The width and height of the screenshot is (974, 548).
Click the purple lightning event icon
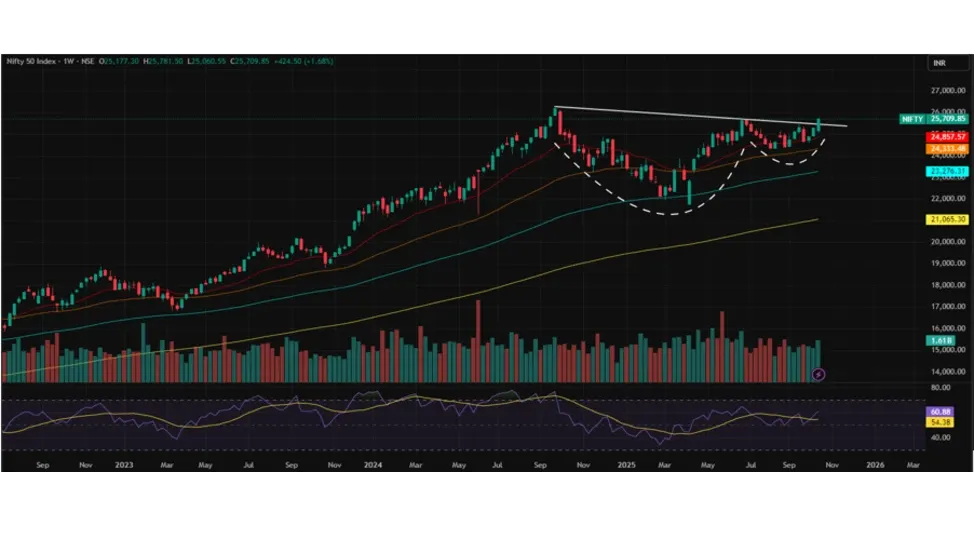point(819,374)
